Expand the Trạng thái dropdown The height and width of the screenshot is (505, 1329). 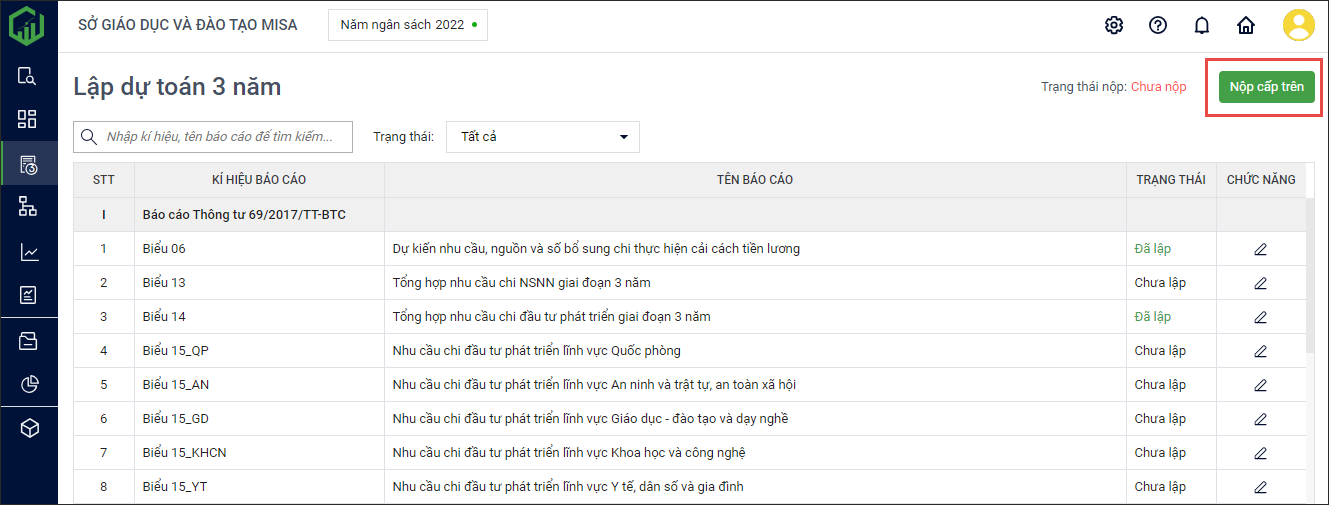coord(542,137)
